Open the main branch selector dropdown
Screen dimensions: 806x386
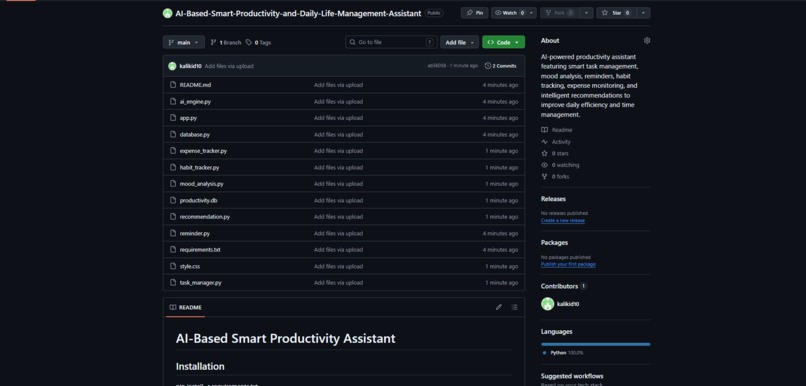184,42
